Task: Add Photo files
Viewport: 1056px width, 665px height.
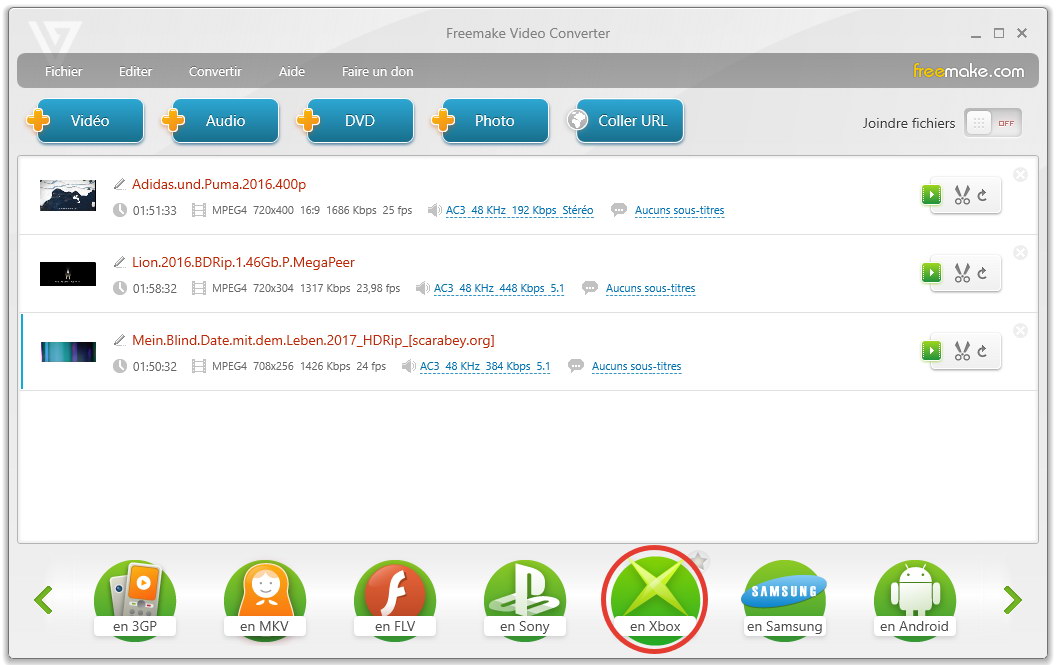Action: [490, 121]
